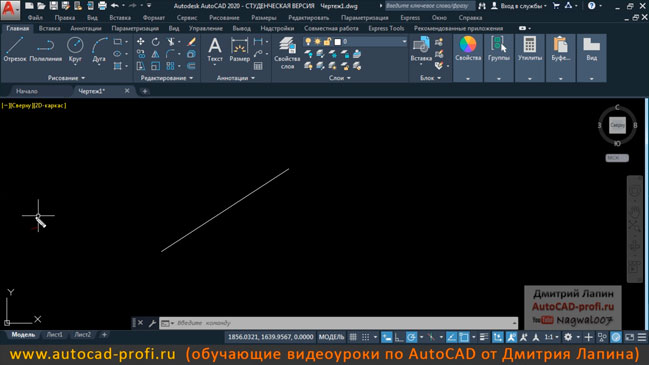Open Свойства слоя layer properties
This screenshot has width=649, height=365.
pyautogui.click(x=287, y=53)
